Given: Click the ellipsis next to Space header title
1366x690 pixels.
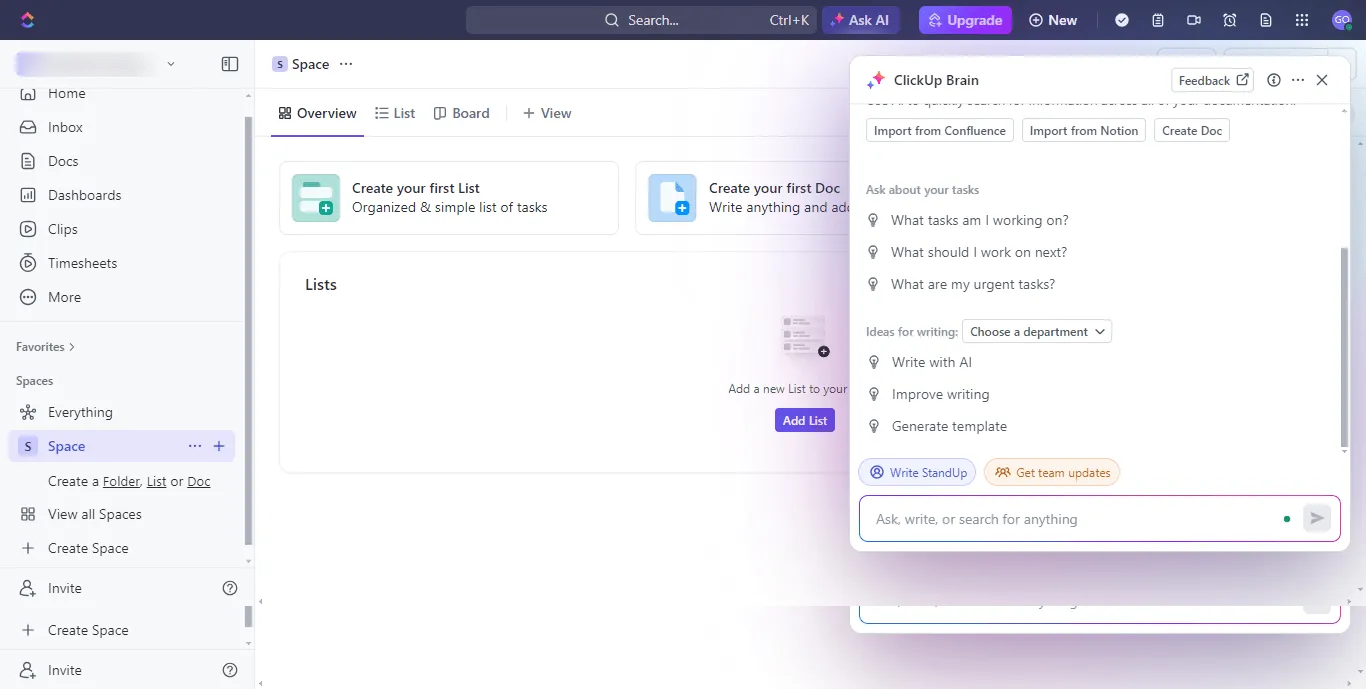Looking at the screenshot, I should (x=346, y=64).
